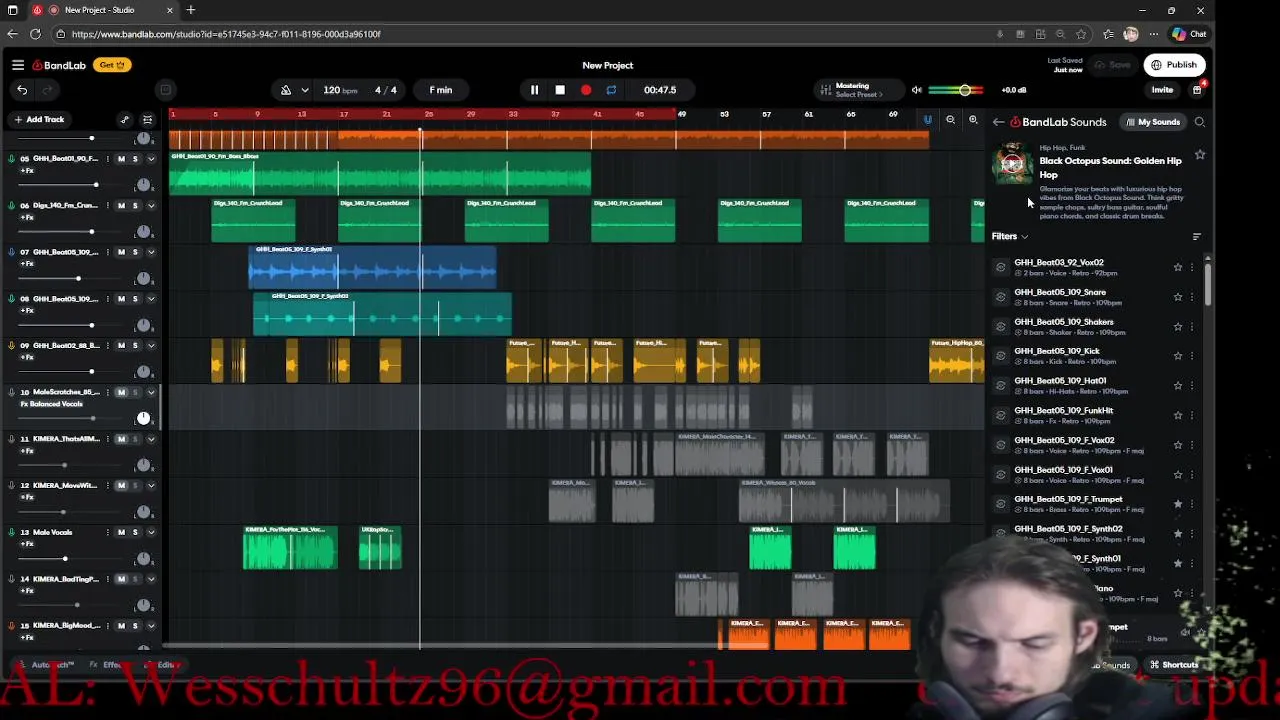Open track 12 KIMERA_MoveWit options menu

(x=107, y=486)
